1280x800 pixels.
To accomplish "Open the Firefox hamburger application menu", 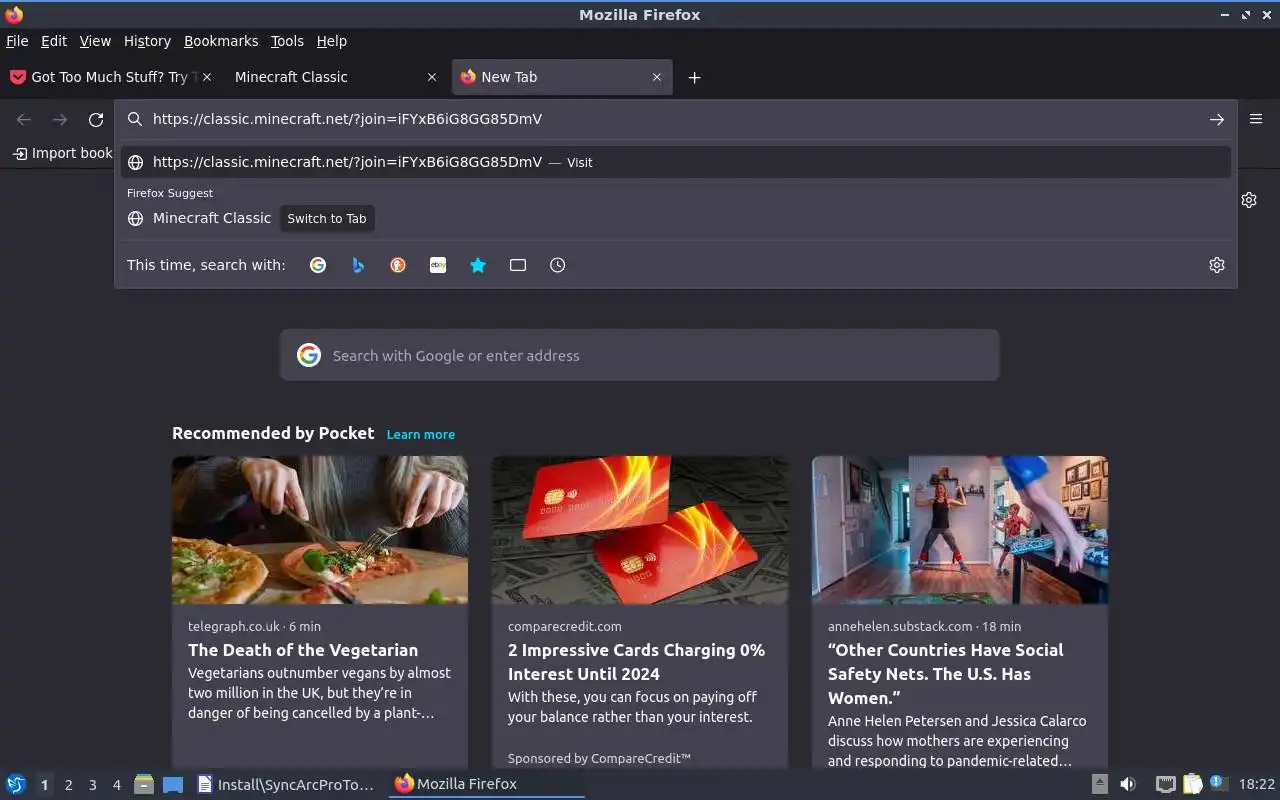I will coord(1256,119).
